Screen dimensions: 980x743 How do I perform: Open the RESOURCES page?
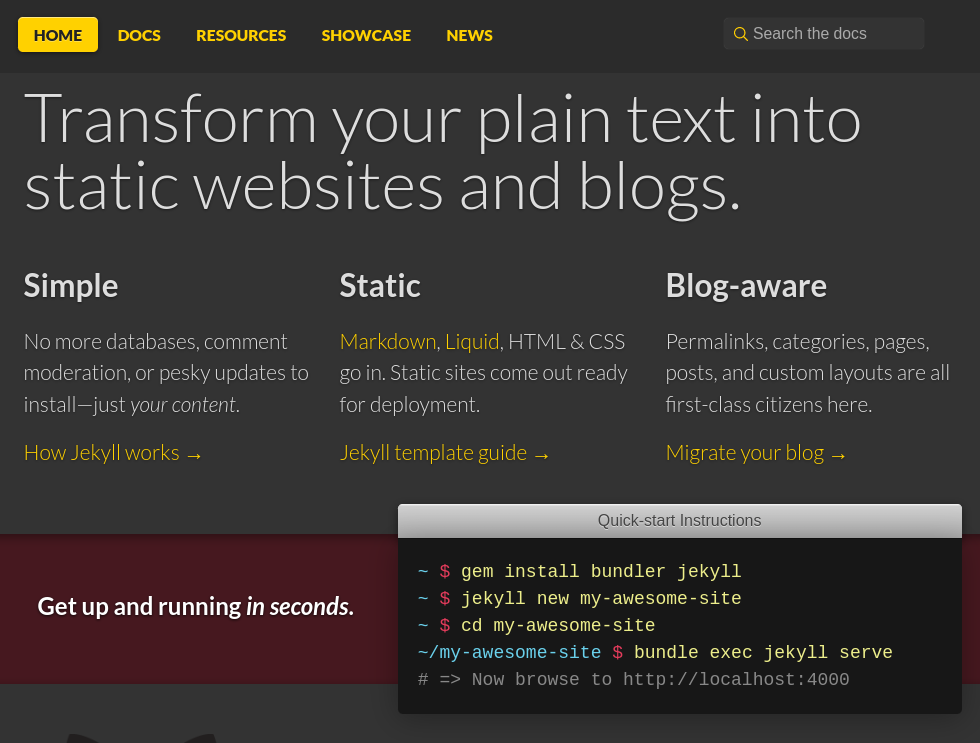coord(241,36)
